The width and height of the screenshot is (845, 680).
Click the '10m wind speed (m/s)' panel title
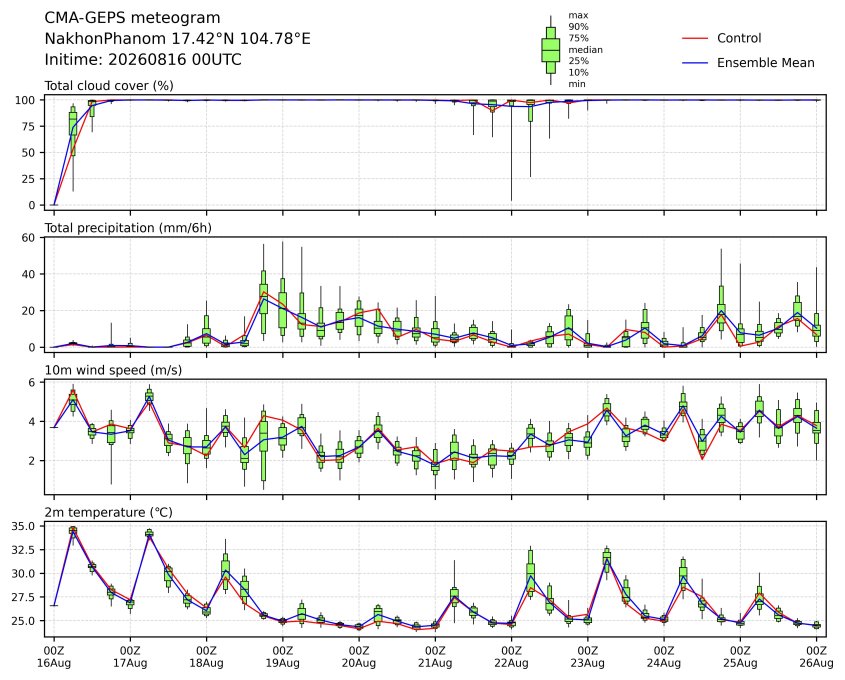[x=113, y=370]
